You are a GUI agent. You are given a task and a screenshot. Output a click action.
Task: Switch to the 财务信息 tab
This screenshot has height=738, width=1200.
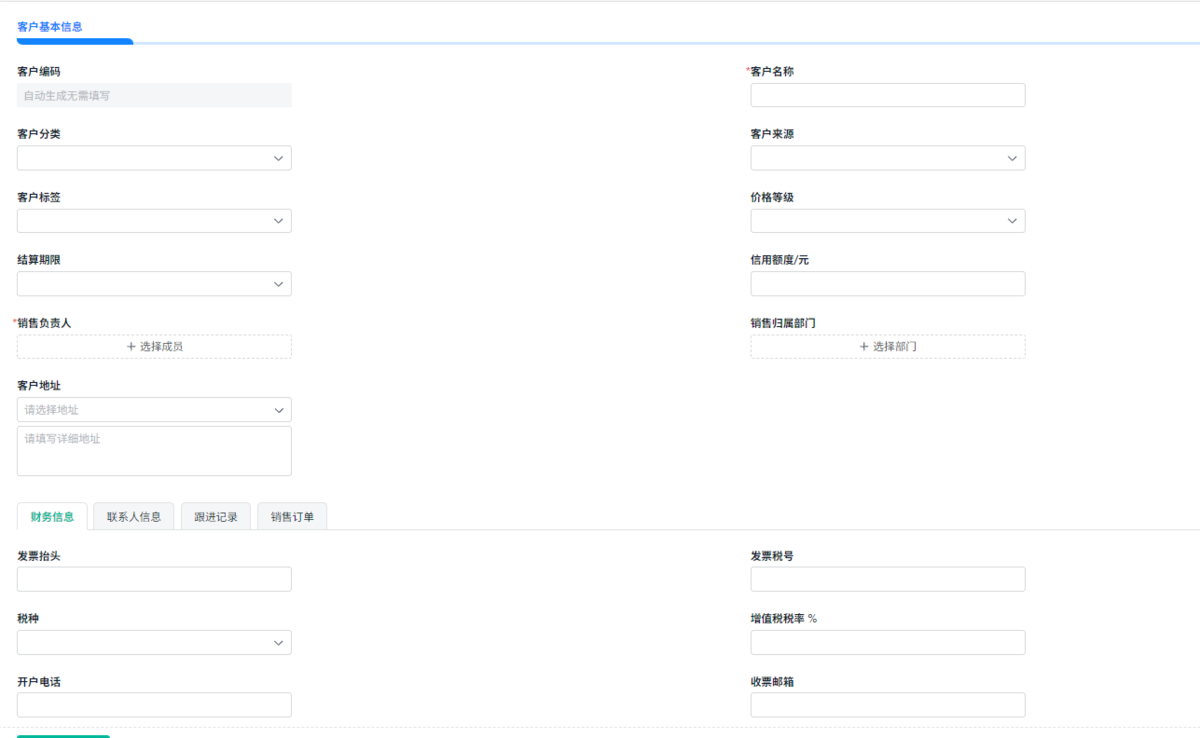tap(52, 516)
